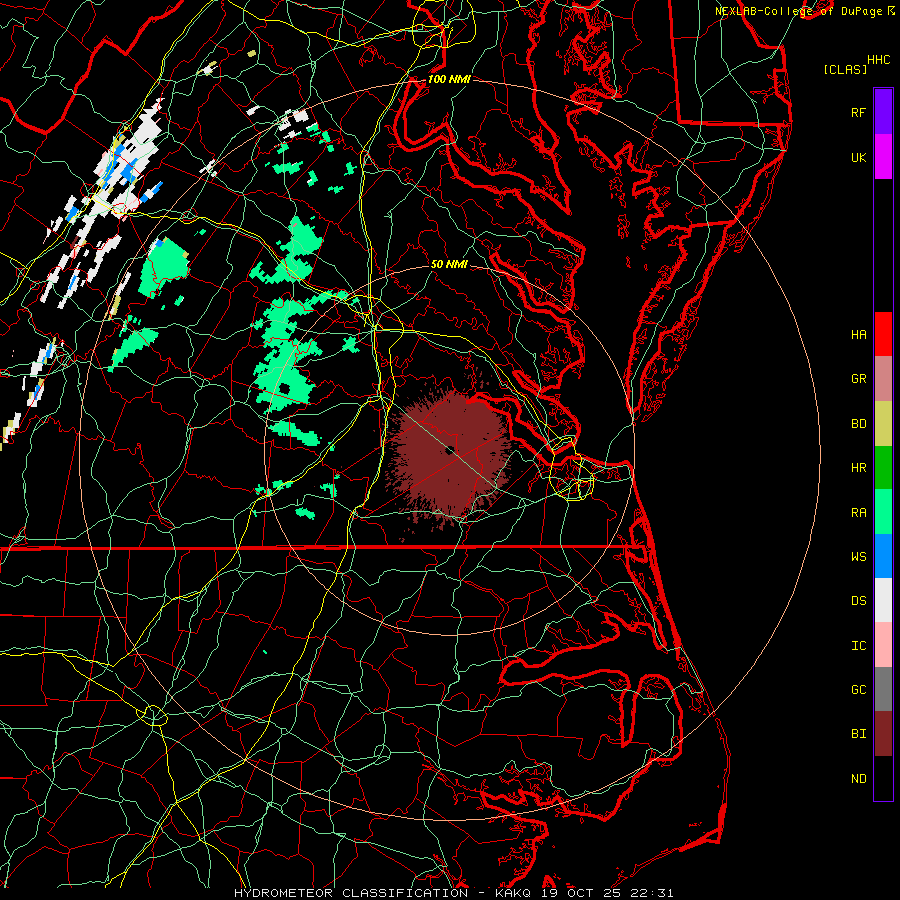Click the 'RA' legend label

pyautogui.click(x=858, y=512)
